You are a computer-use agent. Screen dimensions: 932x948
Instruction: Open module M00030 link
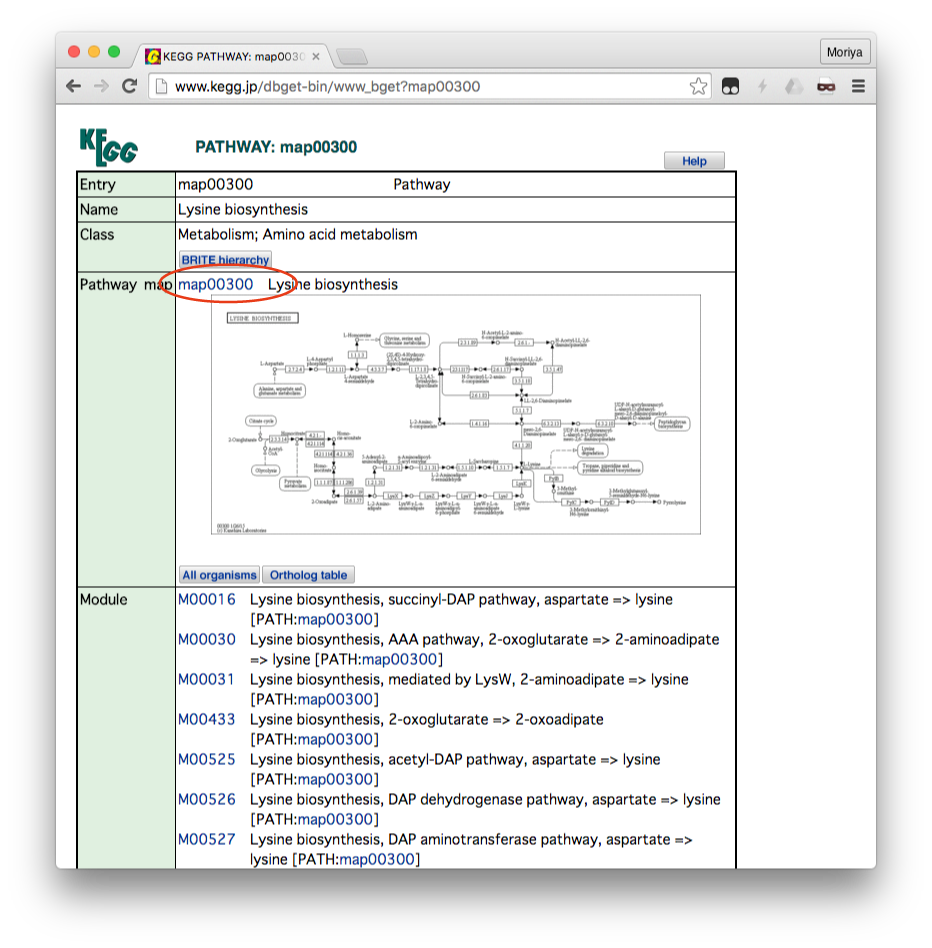(207, 640)
